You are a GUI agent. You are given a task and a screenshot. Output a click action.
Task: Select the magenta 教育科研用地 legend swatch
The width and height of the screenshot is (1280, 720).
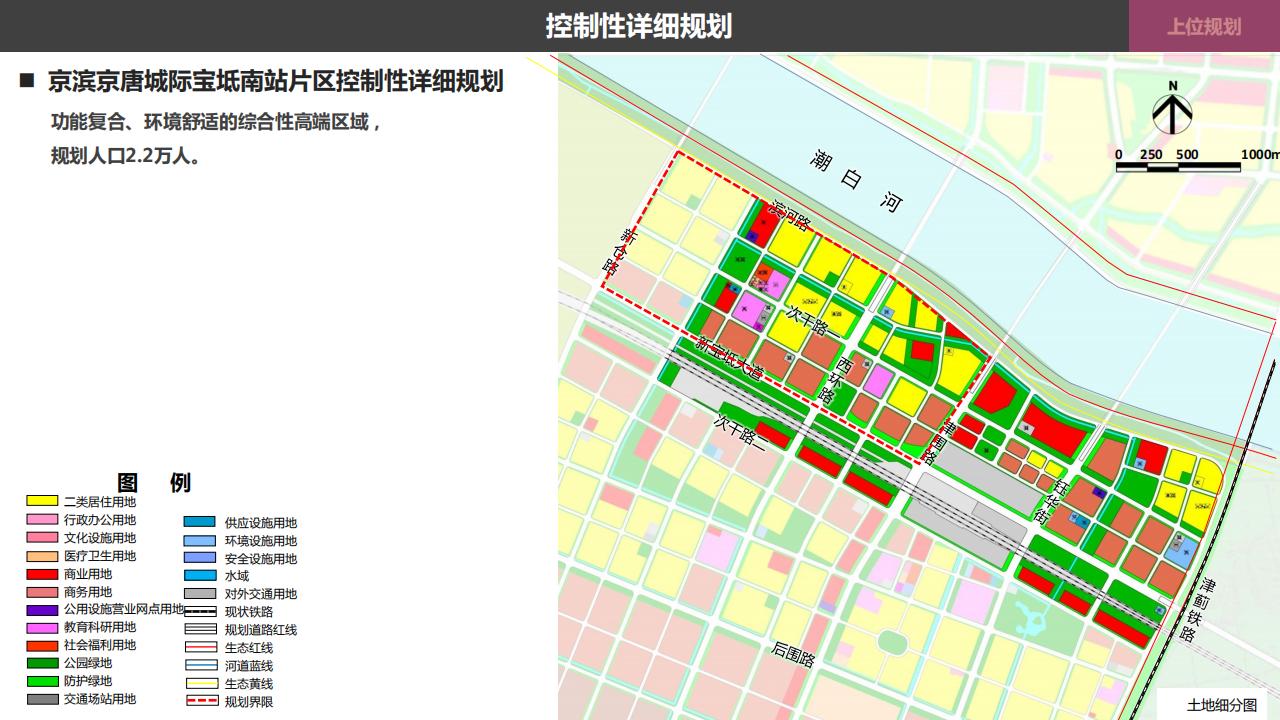[x=42, y=627]
